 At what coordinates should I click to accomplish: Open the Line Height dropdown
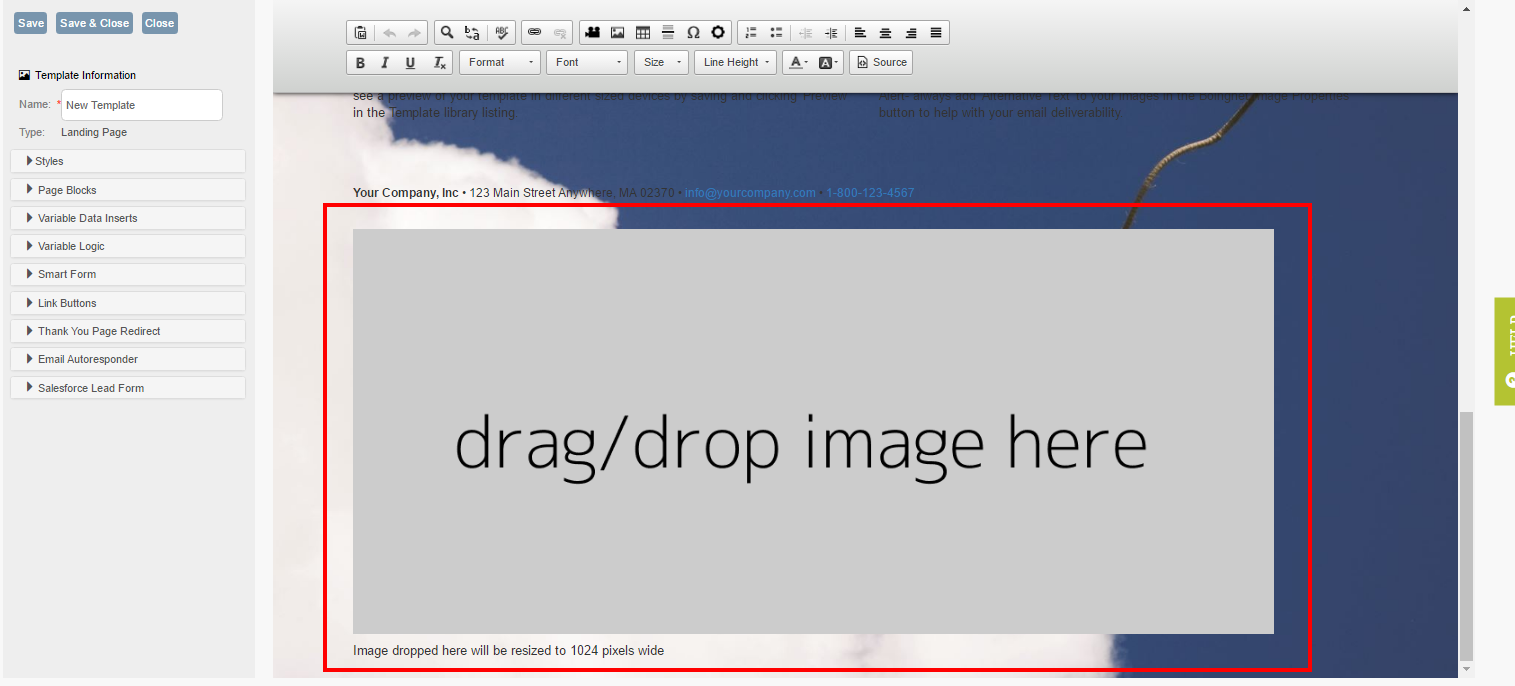point(736,62)
